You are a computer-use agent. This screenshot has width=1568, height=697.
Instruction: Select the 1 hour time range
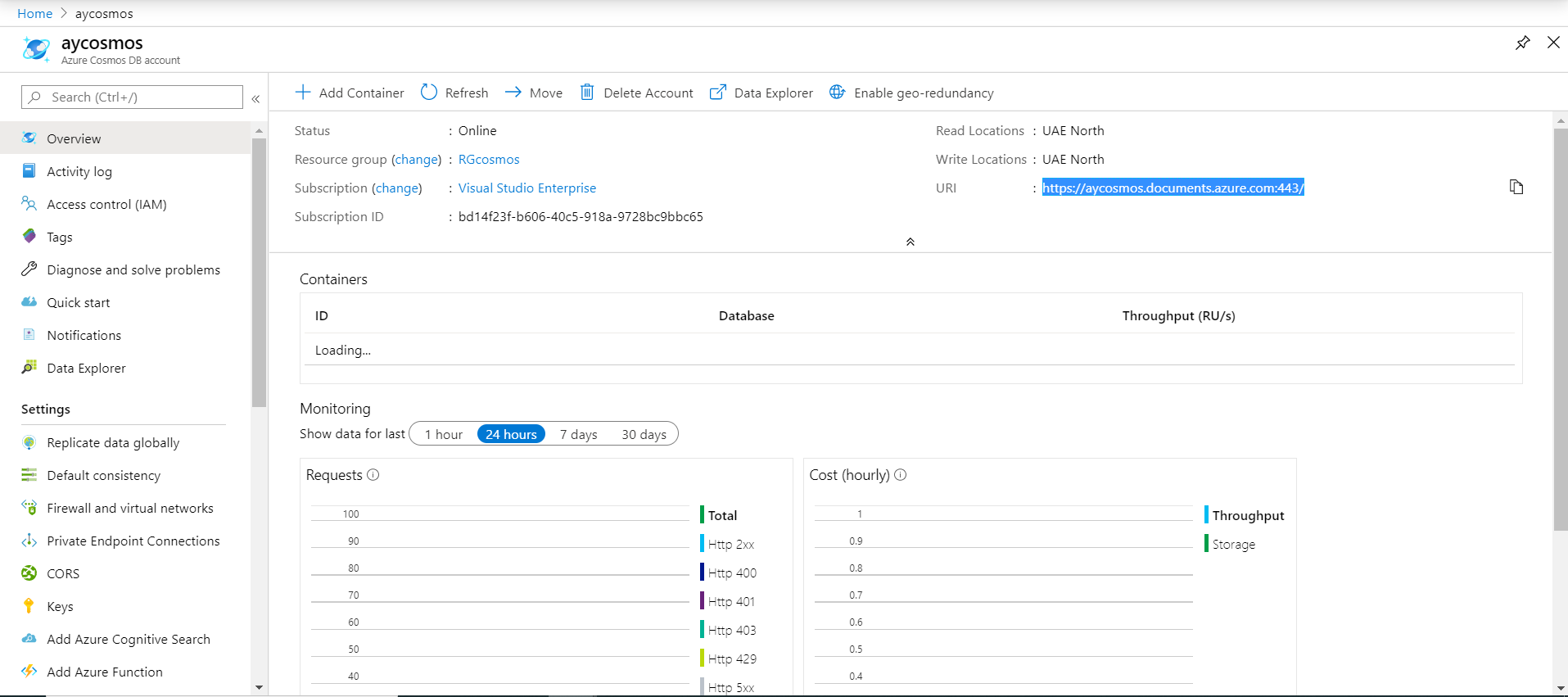pyautogui.click(x=443, y=434)
